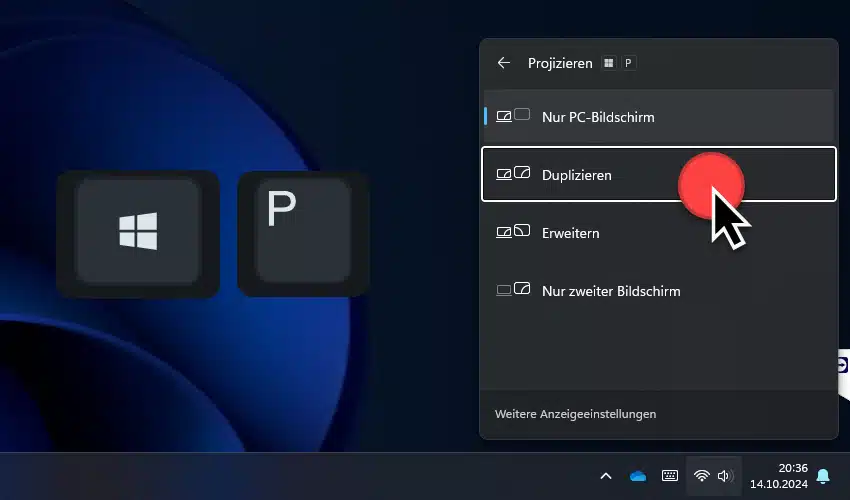Open Weitere Anzeigeeinstellungen link
Viewport: 850px width, 500px height.
tap(575, 414)
